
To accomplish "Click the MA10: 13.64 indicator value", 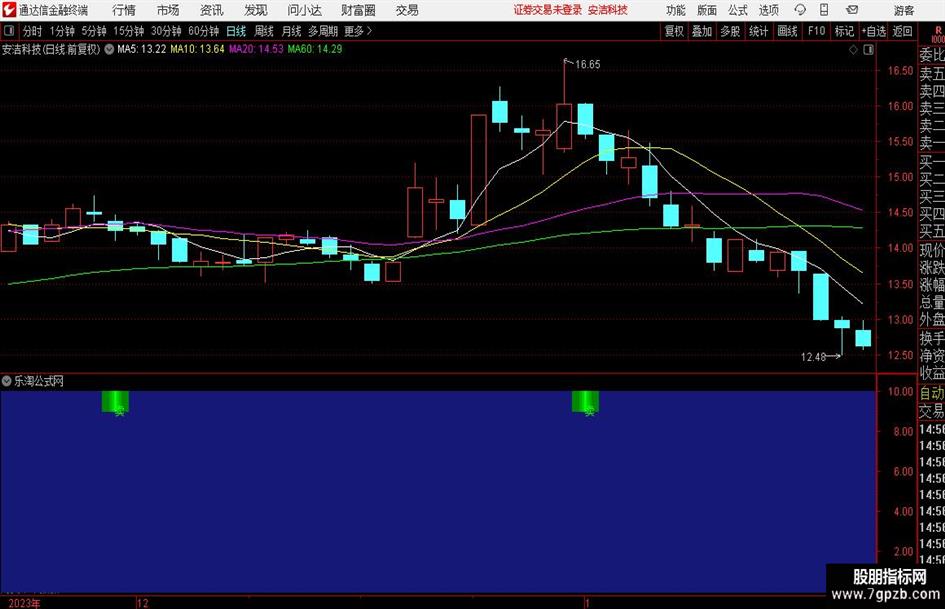I will [198, 49].
